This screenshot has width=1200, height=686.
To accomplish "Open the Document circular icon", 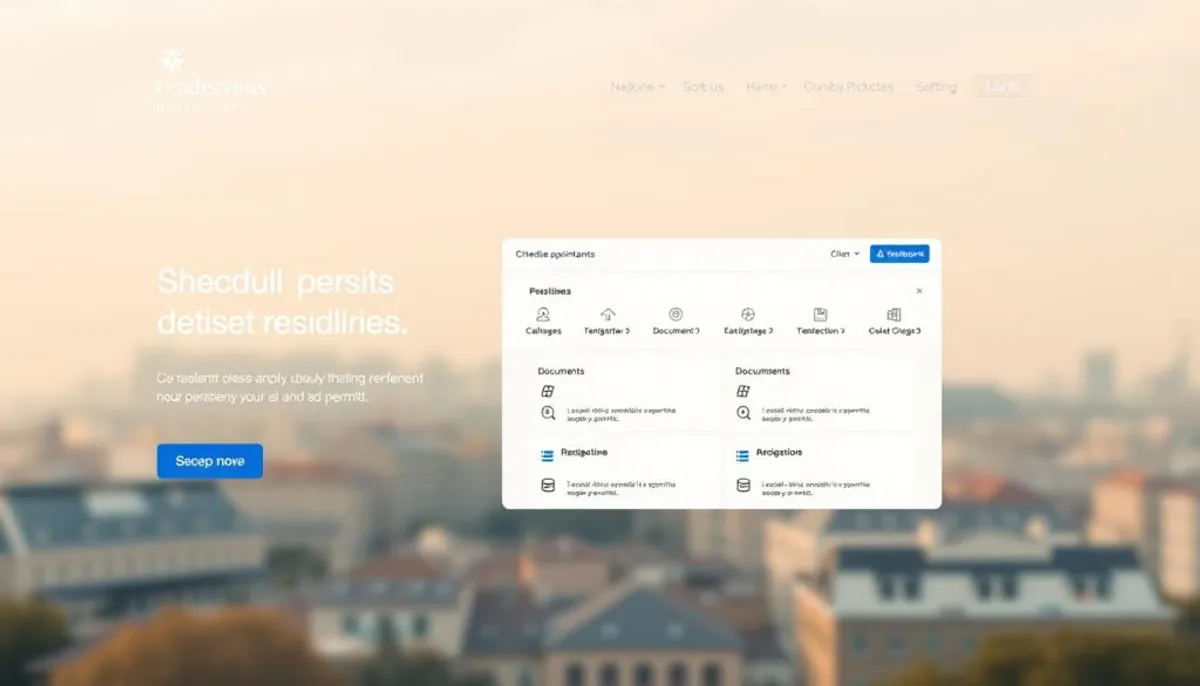I will point(675,314).
